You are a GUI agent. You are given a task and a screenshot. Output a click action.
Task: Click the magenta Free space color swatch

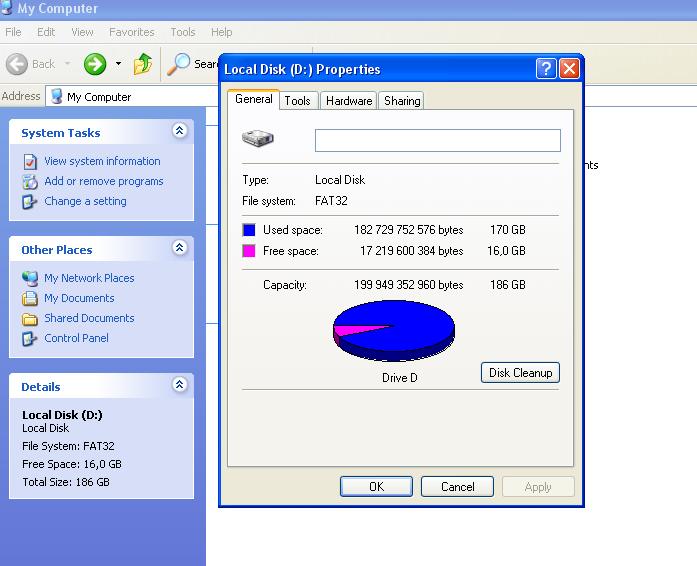249,251
